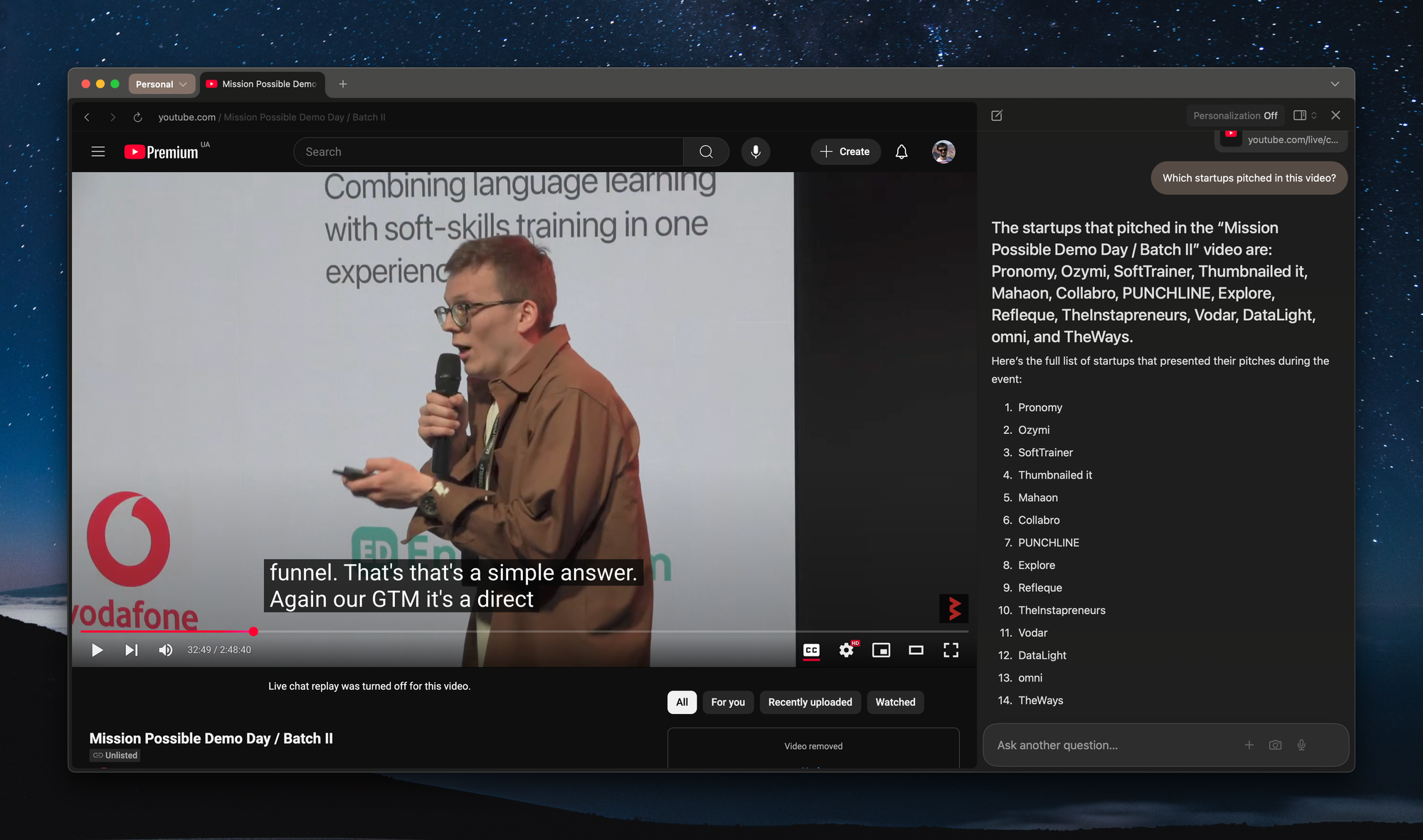
Task: Toggle theater mode view
Action: [916, 650]
